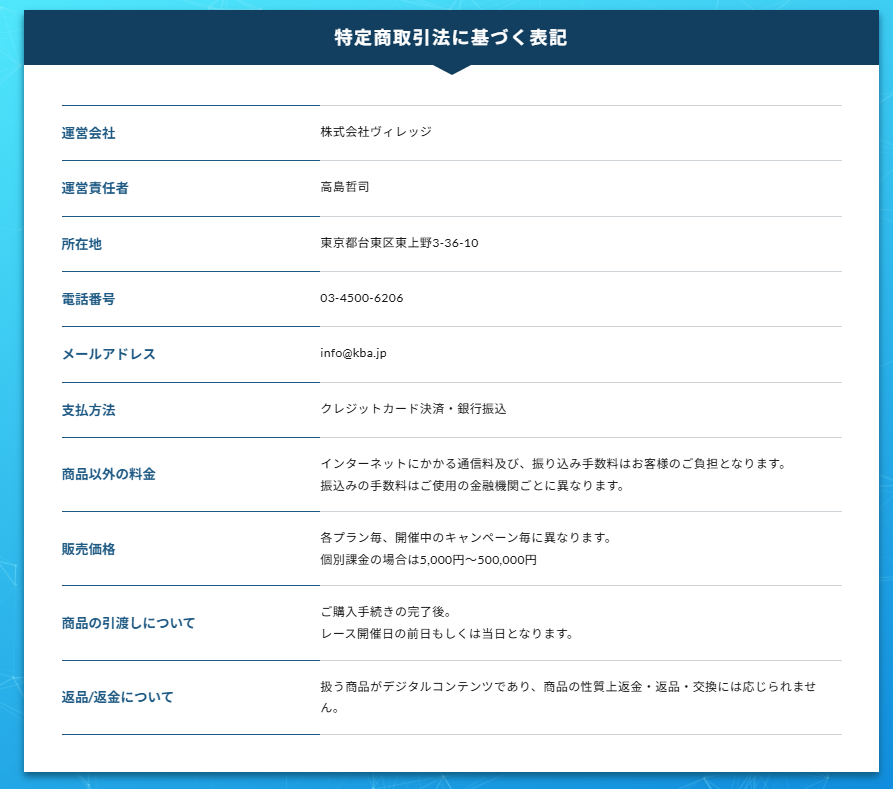
Task: Click the address 東京都台東区東上野3-36-10
Action: 399,243
